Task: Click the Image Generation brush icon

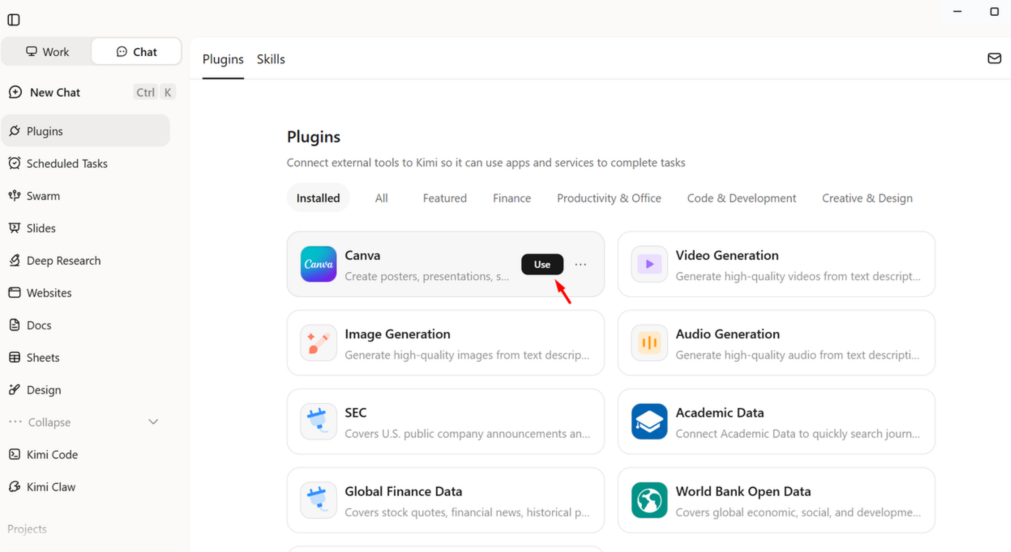Action: click(319, 343)
